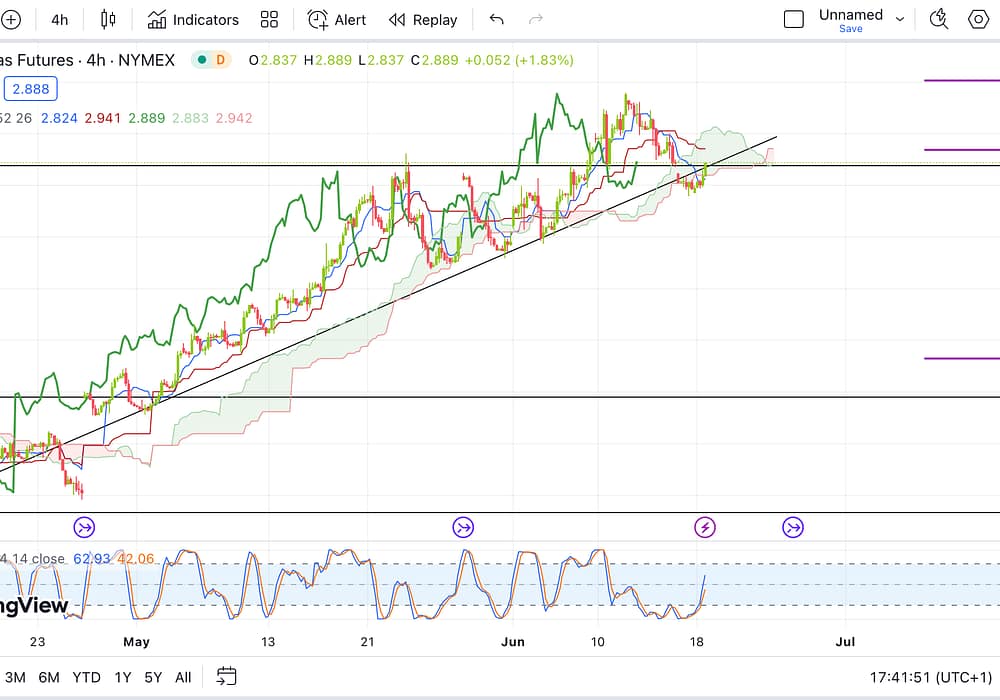The width and height of the screenshot is (1000, 700).
Task: Open the Indicators dialog
Action: click(193, 19)
